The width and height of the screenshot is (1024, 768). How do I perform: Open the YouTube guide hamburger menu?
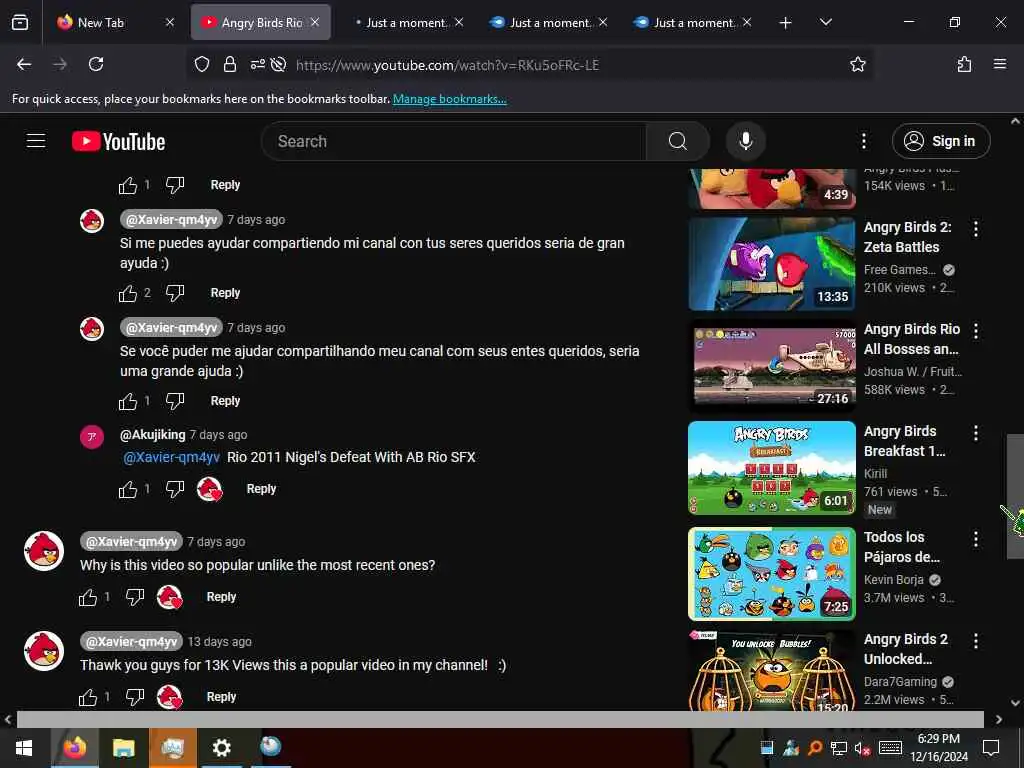(36, 141)
